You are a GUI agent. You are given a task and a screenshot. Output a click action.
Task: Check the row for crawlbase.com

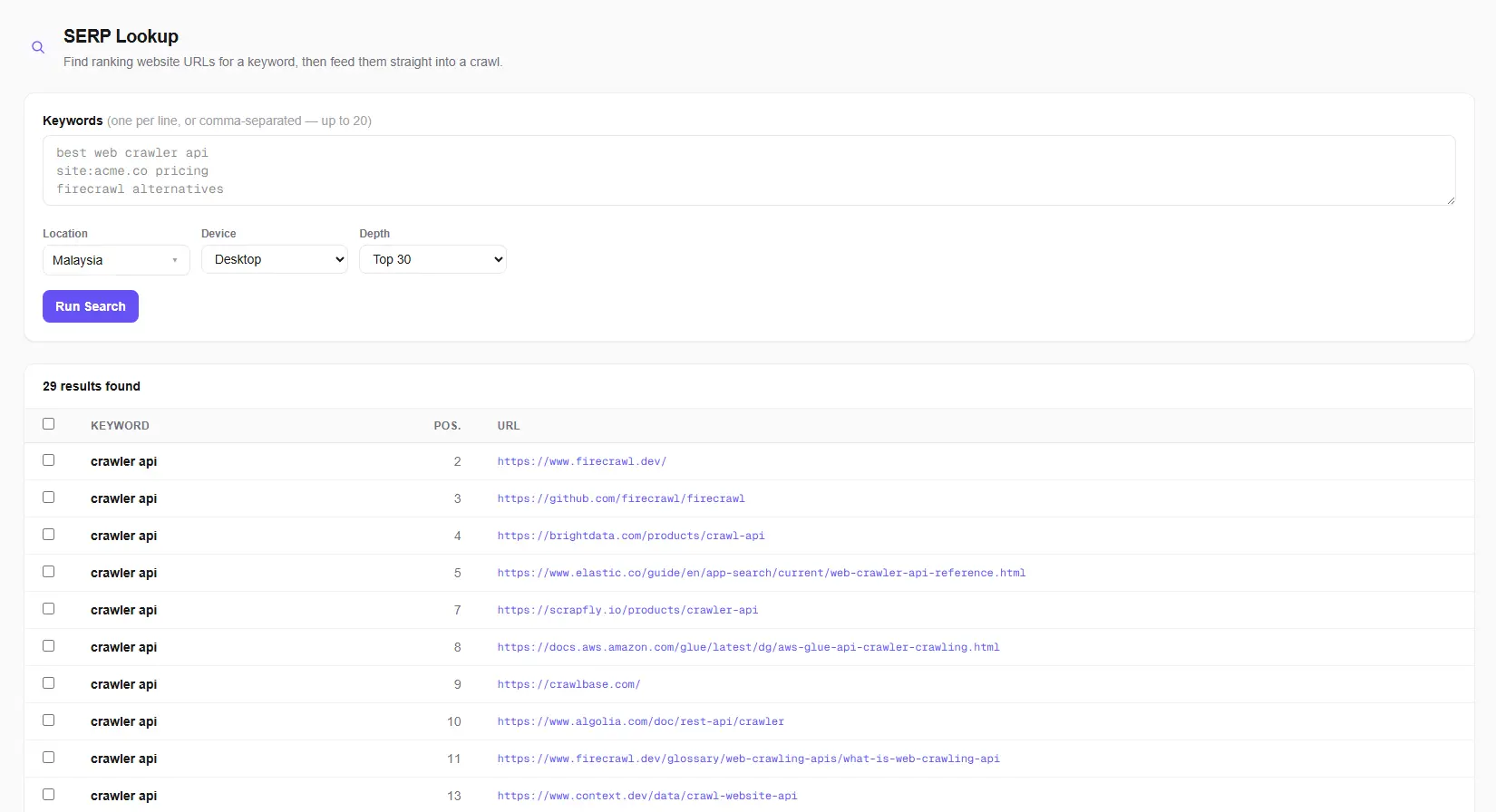coord(49,683)
